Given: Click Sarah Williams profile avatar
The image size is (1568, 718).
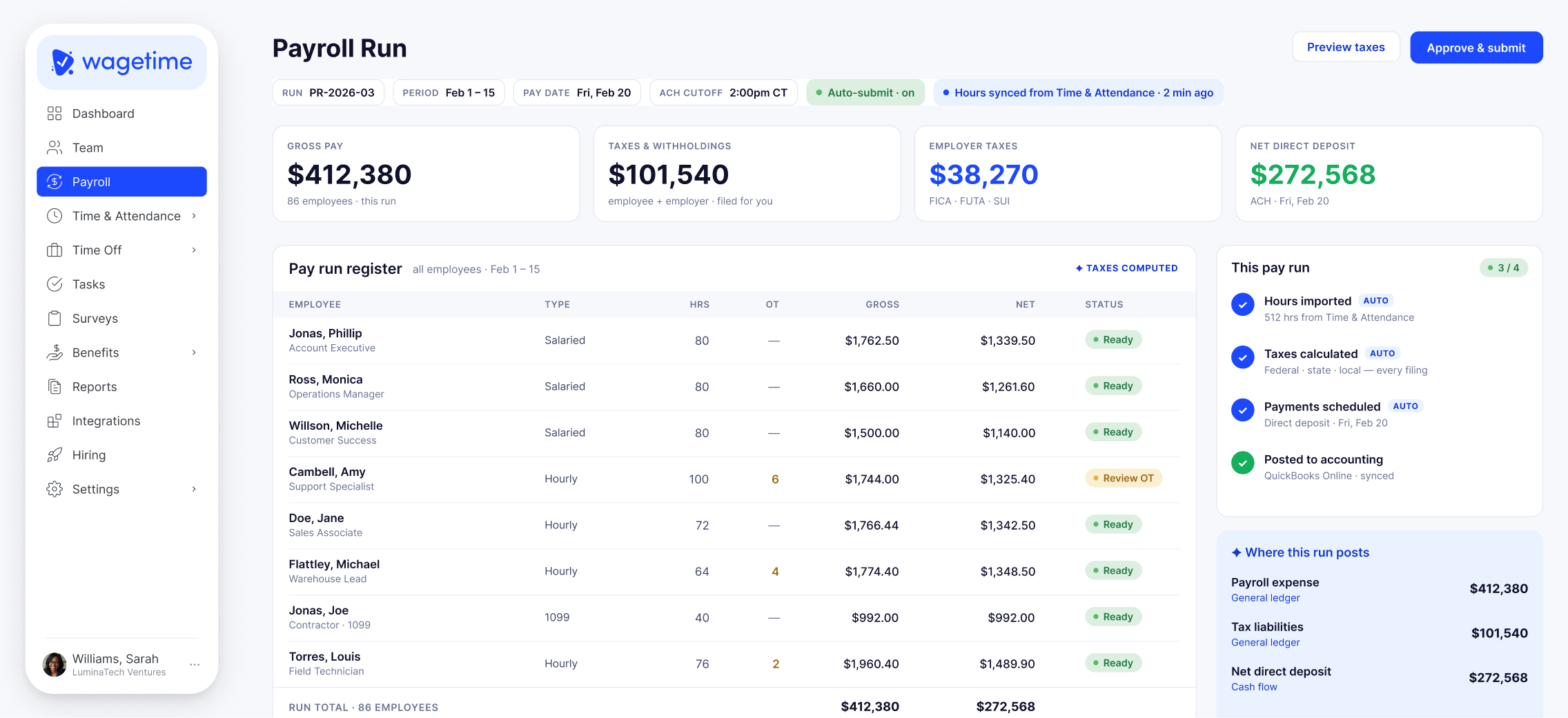Looking at the screenshot, I should [55, 665].
